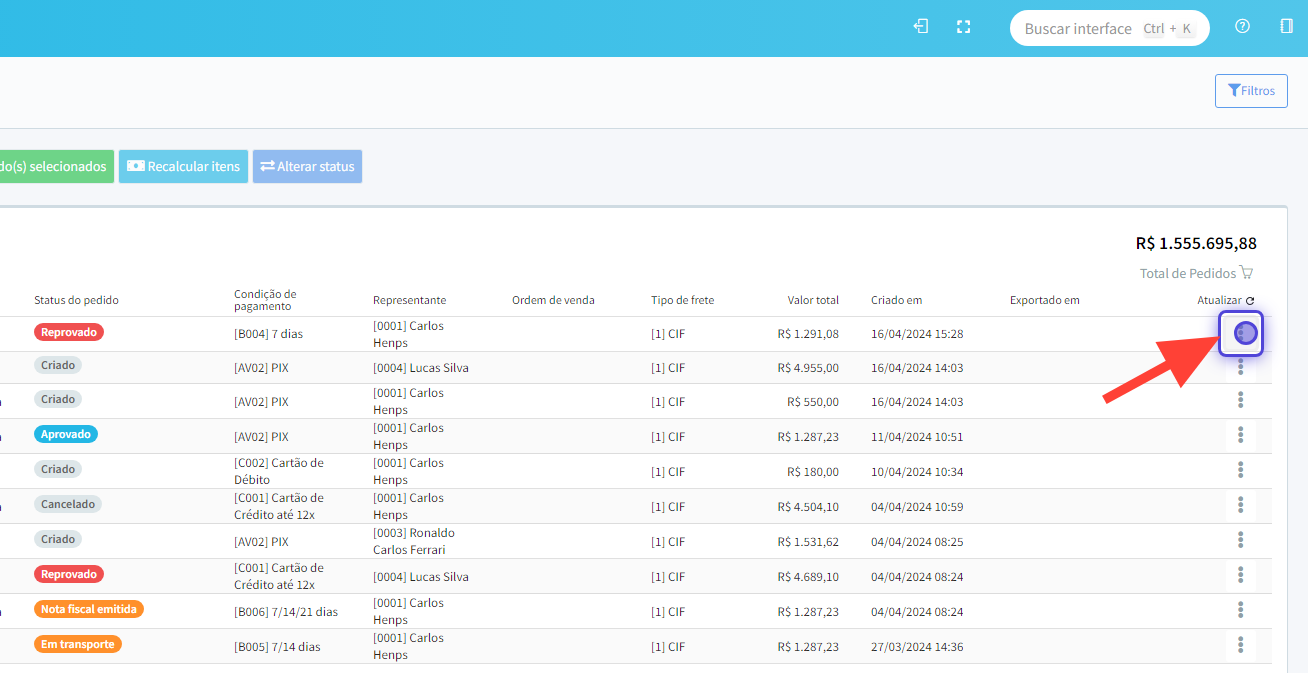Image resolution: width=1308 pixels, height=673 pixels.
Task: Click the [B006] 7/14/21 dias payment cell
Action: point(286,612)
